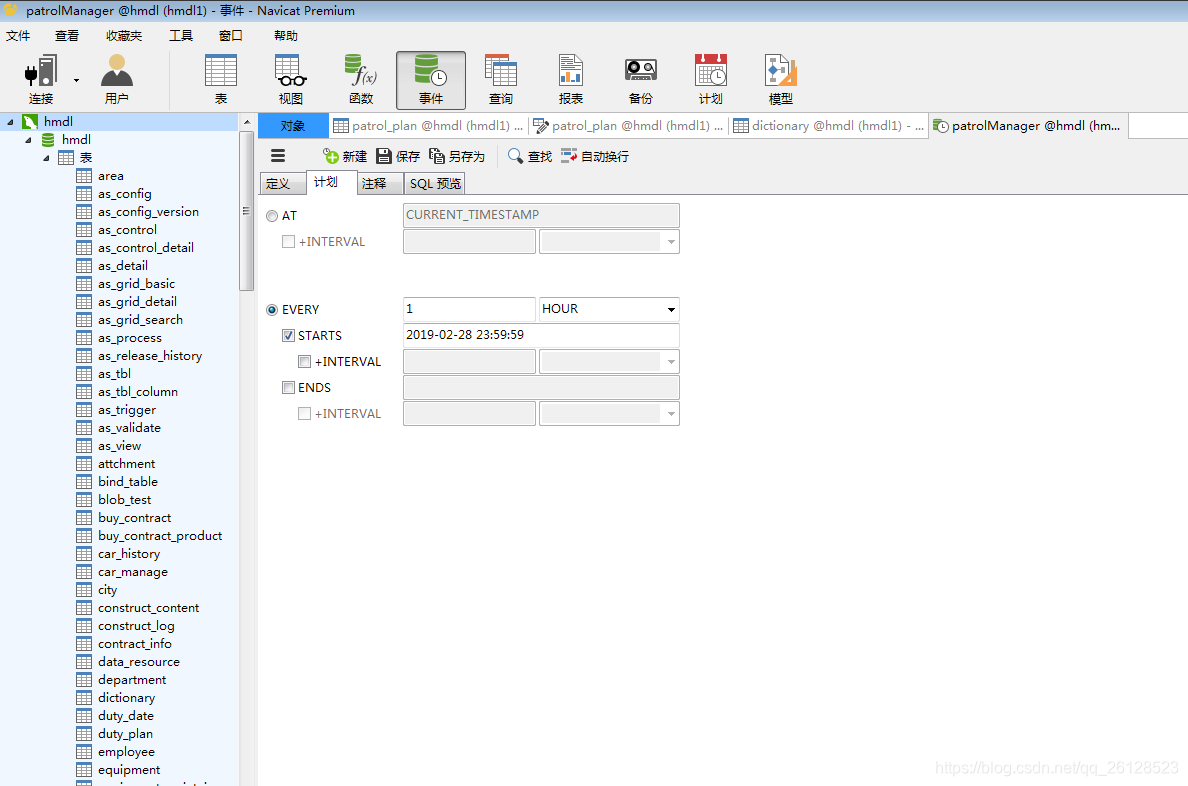Collapse the hmdl database tree node

tap(29, 139)
